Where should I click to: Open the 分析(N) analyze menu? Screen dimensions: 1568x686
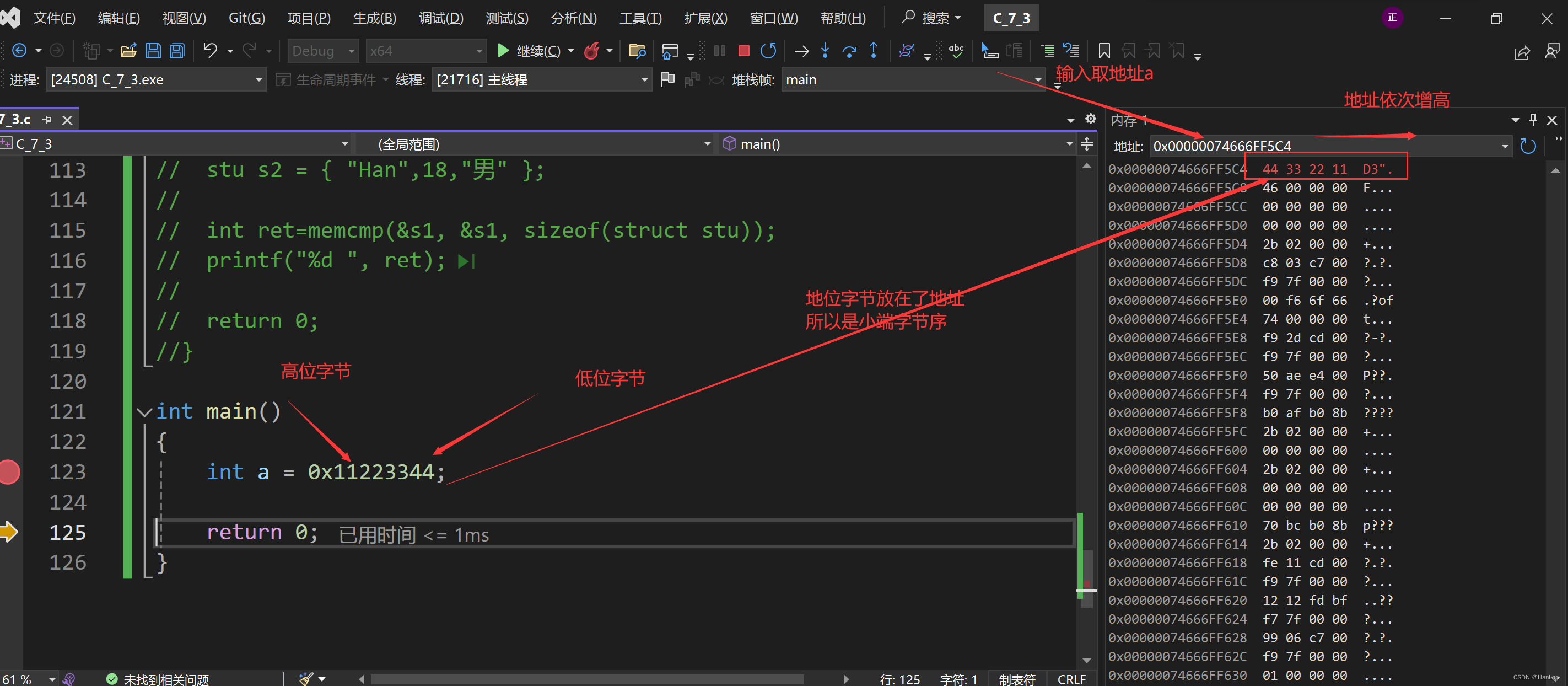tap(573, 18)
